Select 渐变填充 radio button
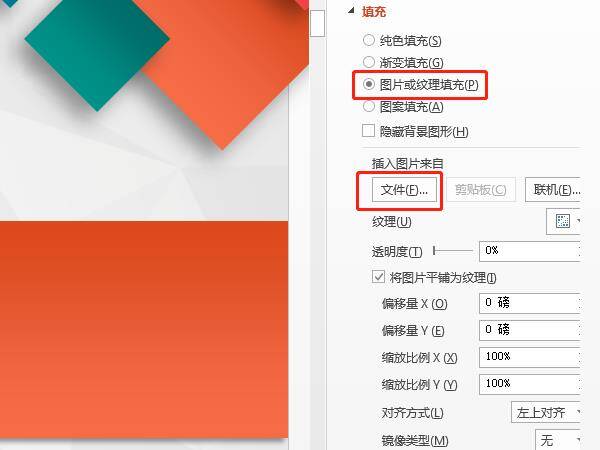The image size is (600, 450). (x=368, y=62)
